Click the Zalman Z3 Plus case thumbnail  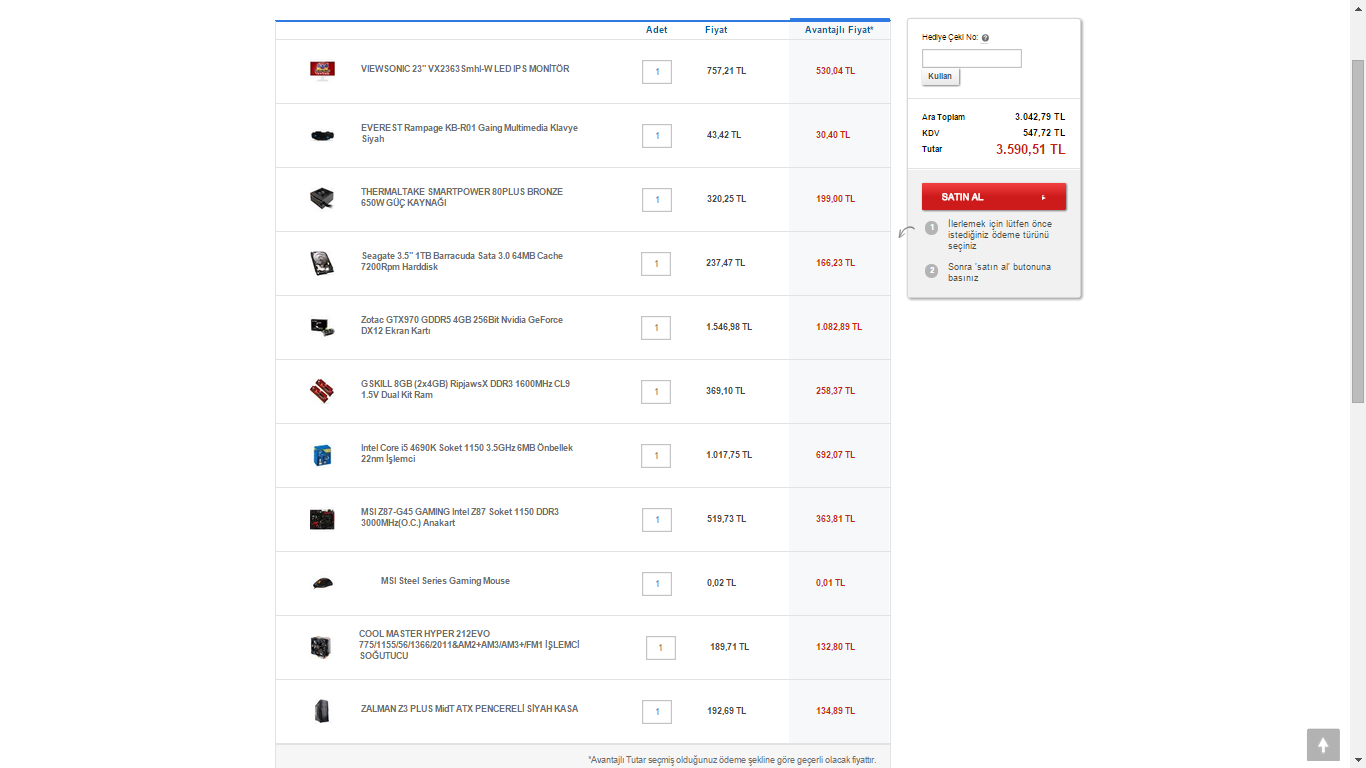[x=322, y=711]
